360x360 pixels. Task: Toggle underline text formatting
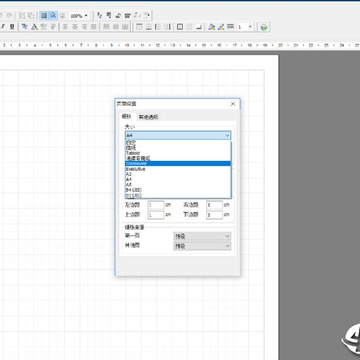coord(12,27)
